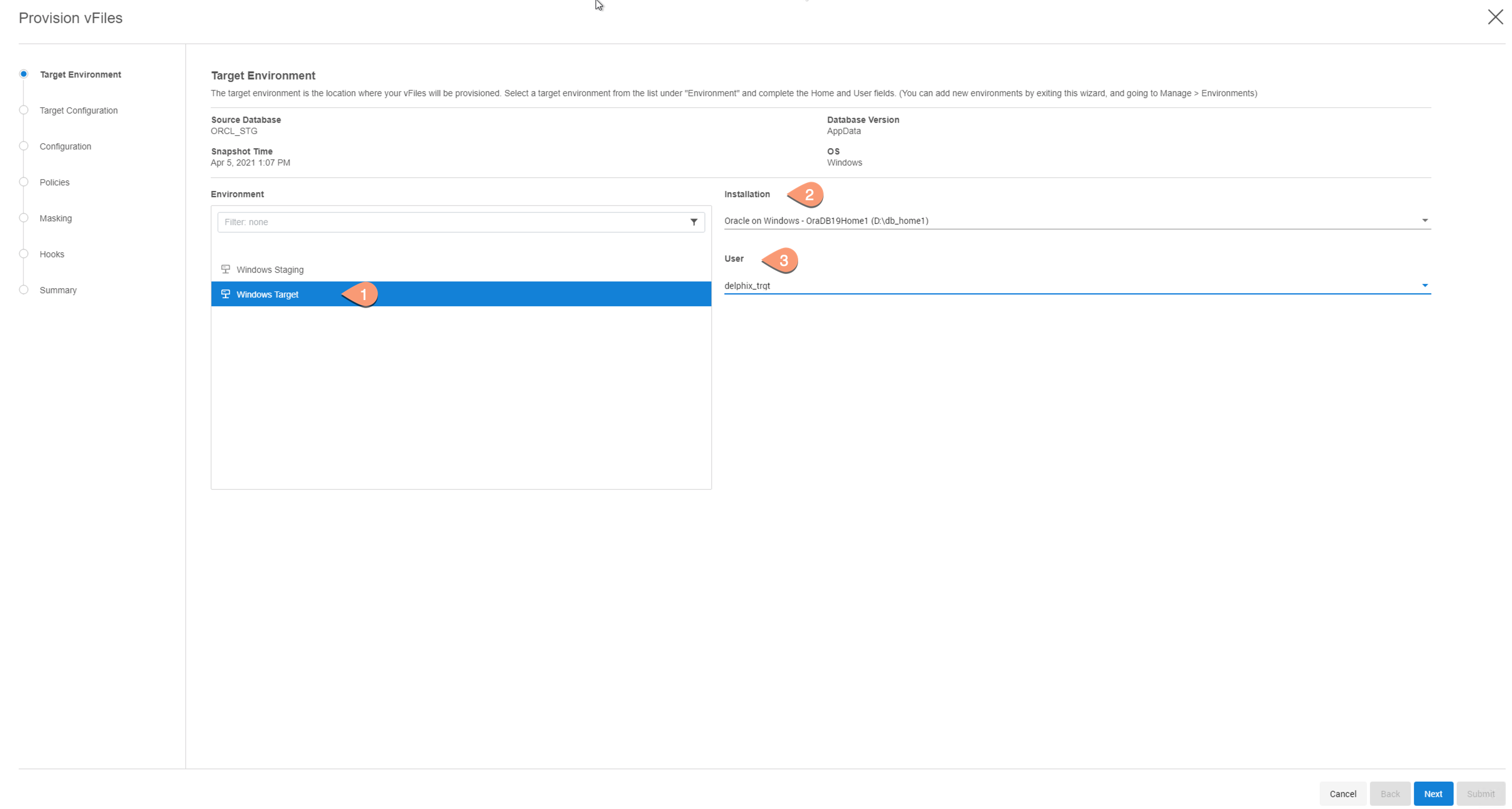Expand the User dropdown
Image resolution: width=1512 pixels, height=809 pixels.
point(1425,285)
